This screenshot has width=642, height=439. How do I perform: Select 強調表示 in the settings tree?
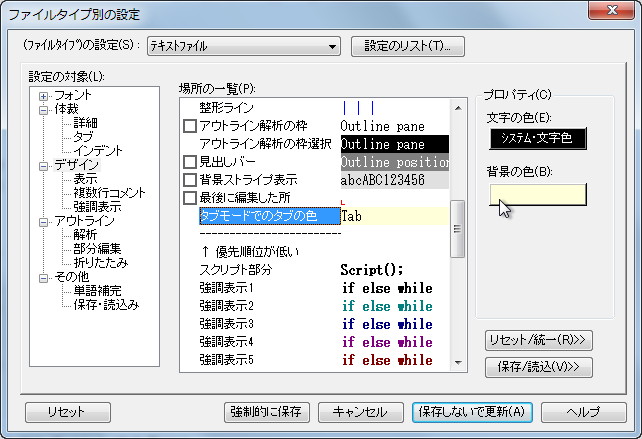pyautogui.click(x=97, y=206)
